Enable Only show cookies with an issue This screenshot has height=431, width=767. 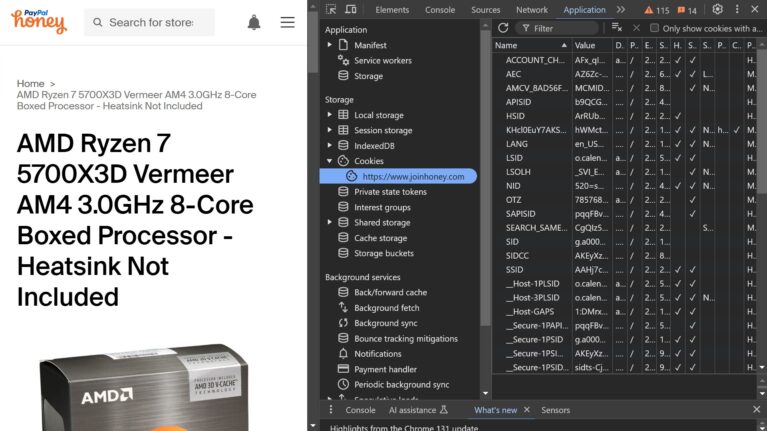(x=654, y=28)
